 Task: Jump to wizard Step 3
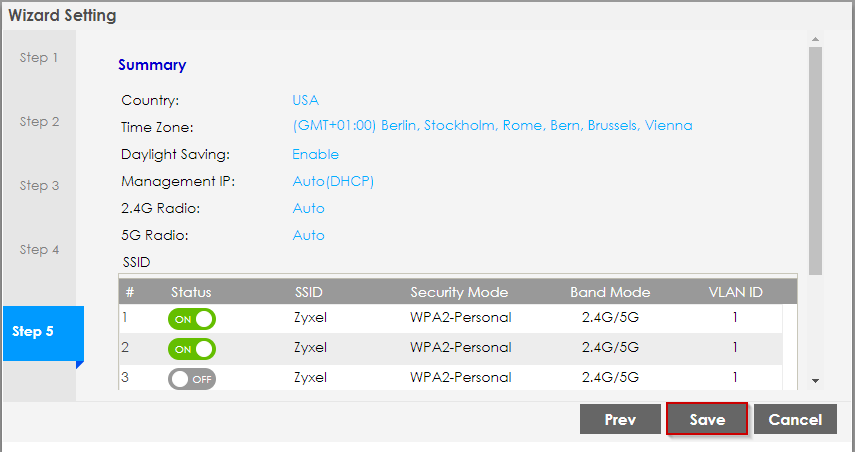click(39, 186)
